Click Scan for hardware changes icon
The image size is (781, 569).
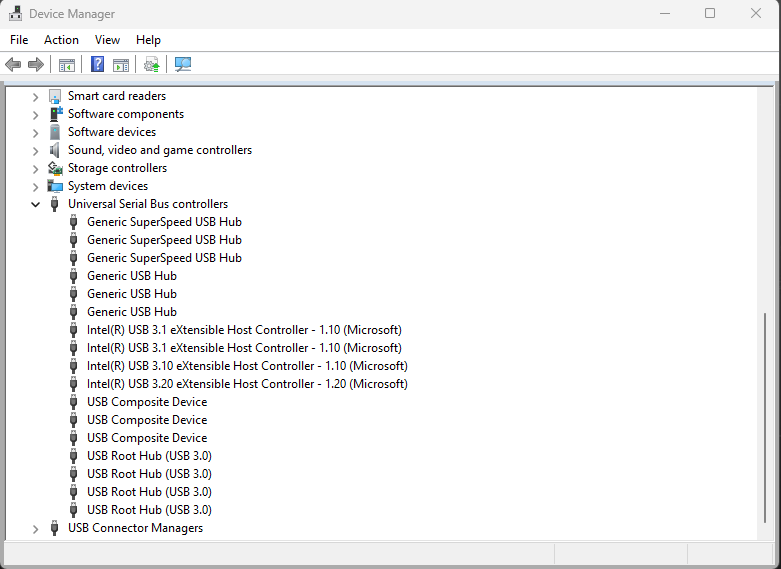[183, 65]
